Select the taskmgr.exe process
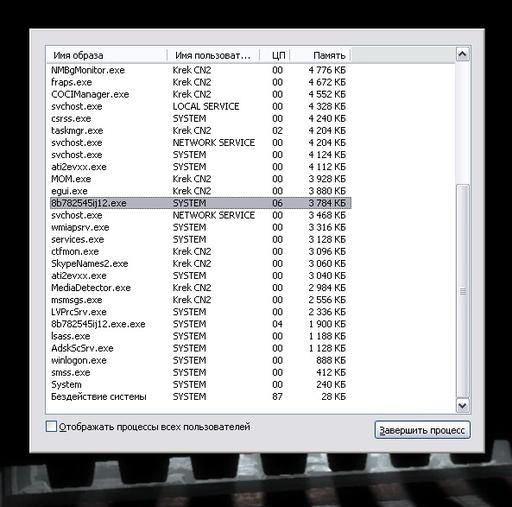 click(200, 130)
